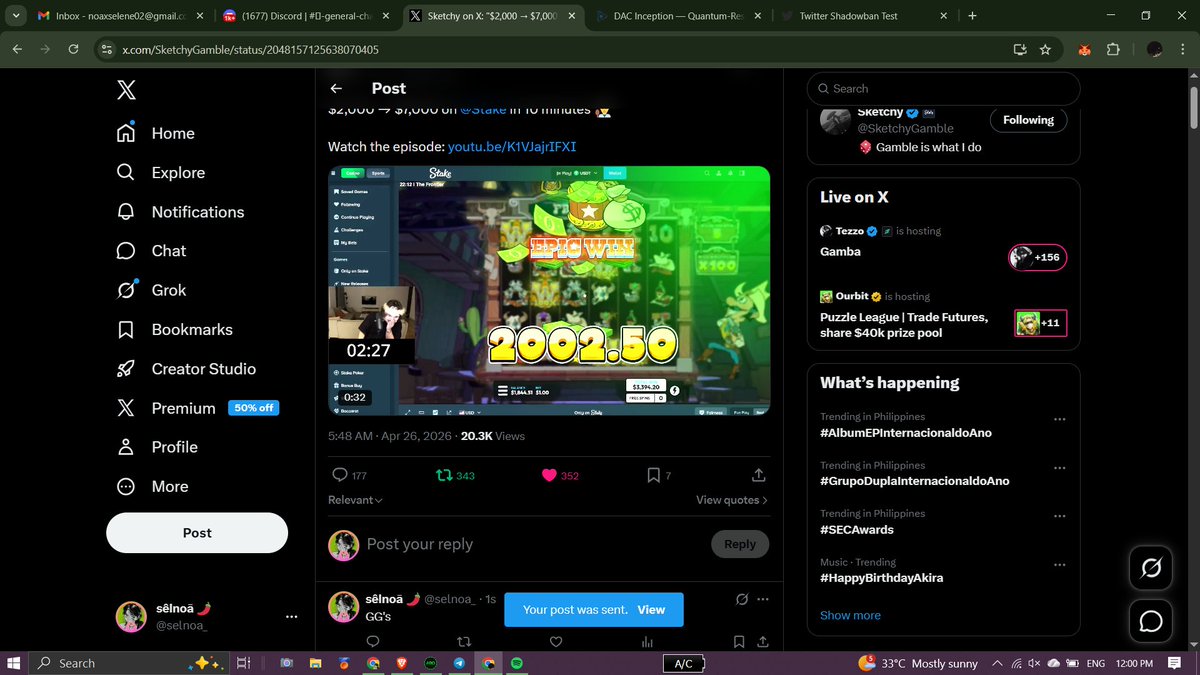The height and width of the screenshot is (675, 1200).
Task: Open a new browser tab
Action: pyautogui.click(x=972, y=16)
